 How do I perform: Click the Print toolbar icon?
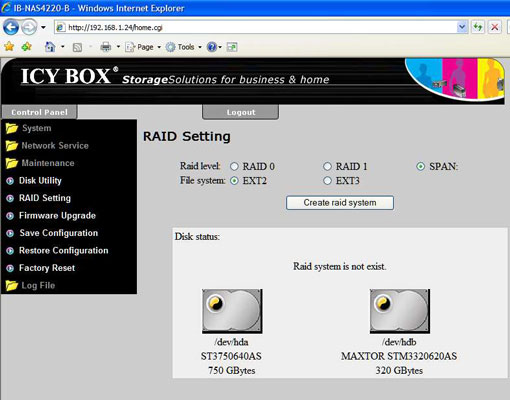click(x=106, y=47)
